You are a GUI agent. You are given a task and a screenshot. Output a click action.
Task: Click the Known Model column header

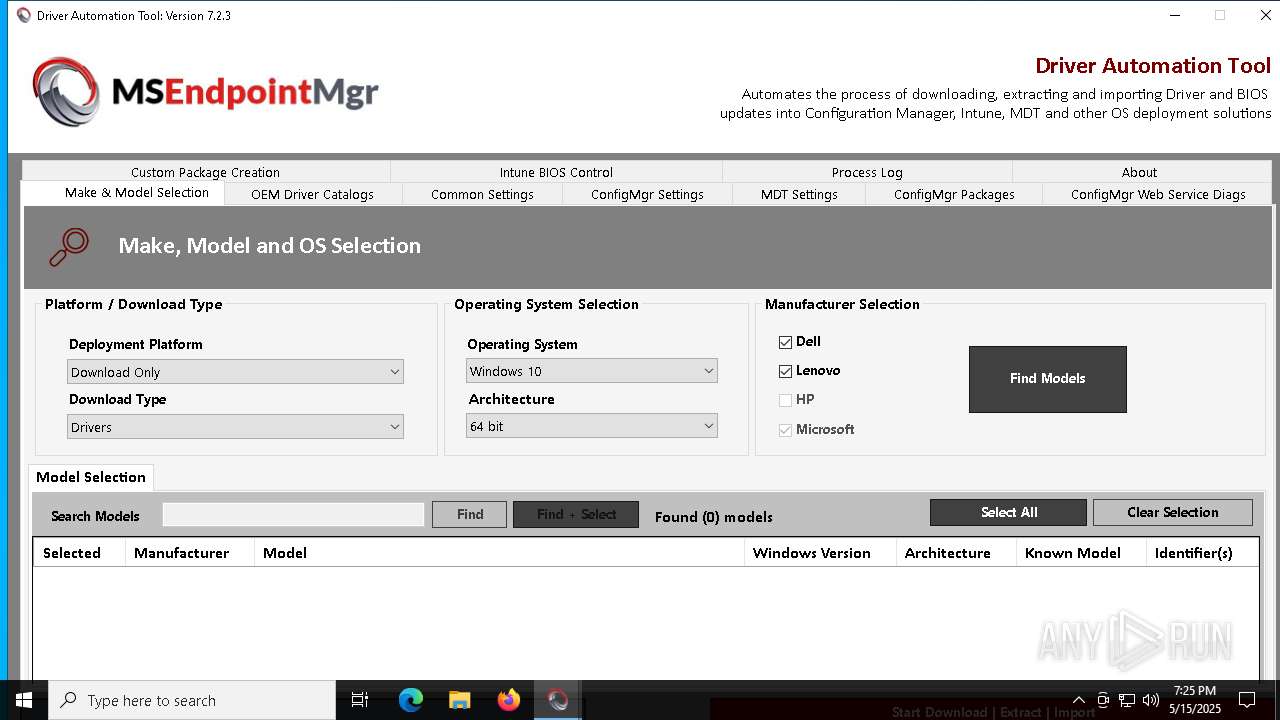pyautogui.click(x=1081, y=553)
